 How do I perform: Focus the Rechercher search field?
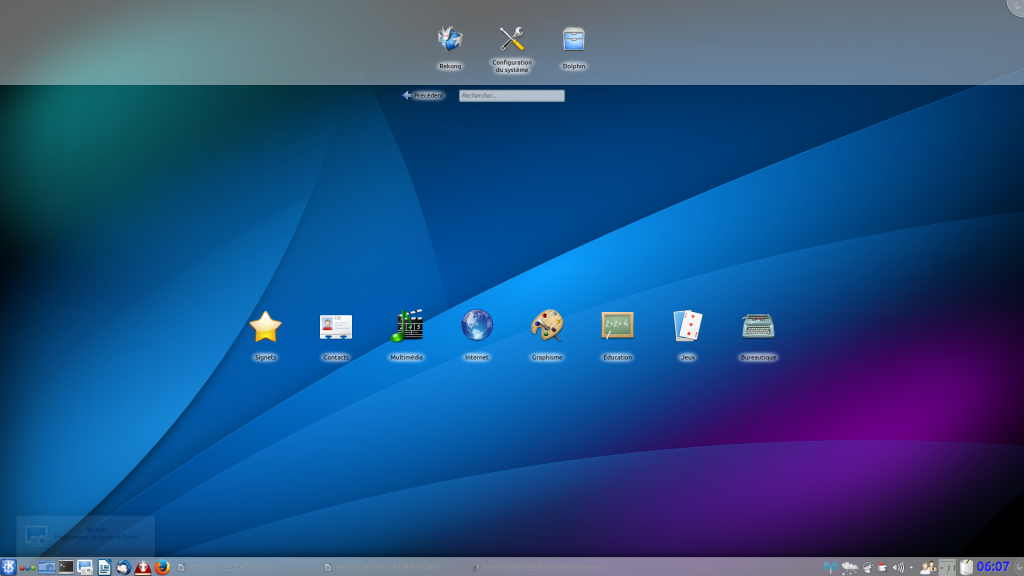[x=512, y=96]
